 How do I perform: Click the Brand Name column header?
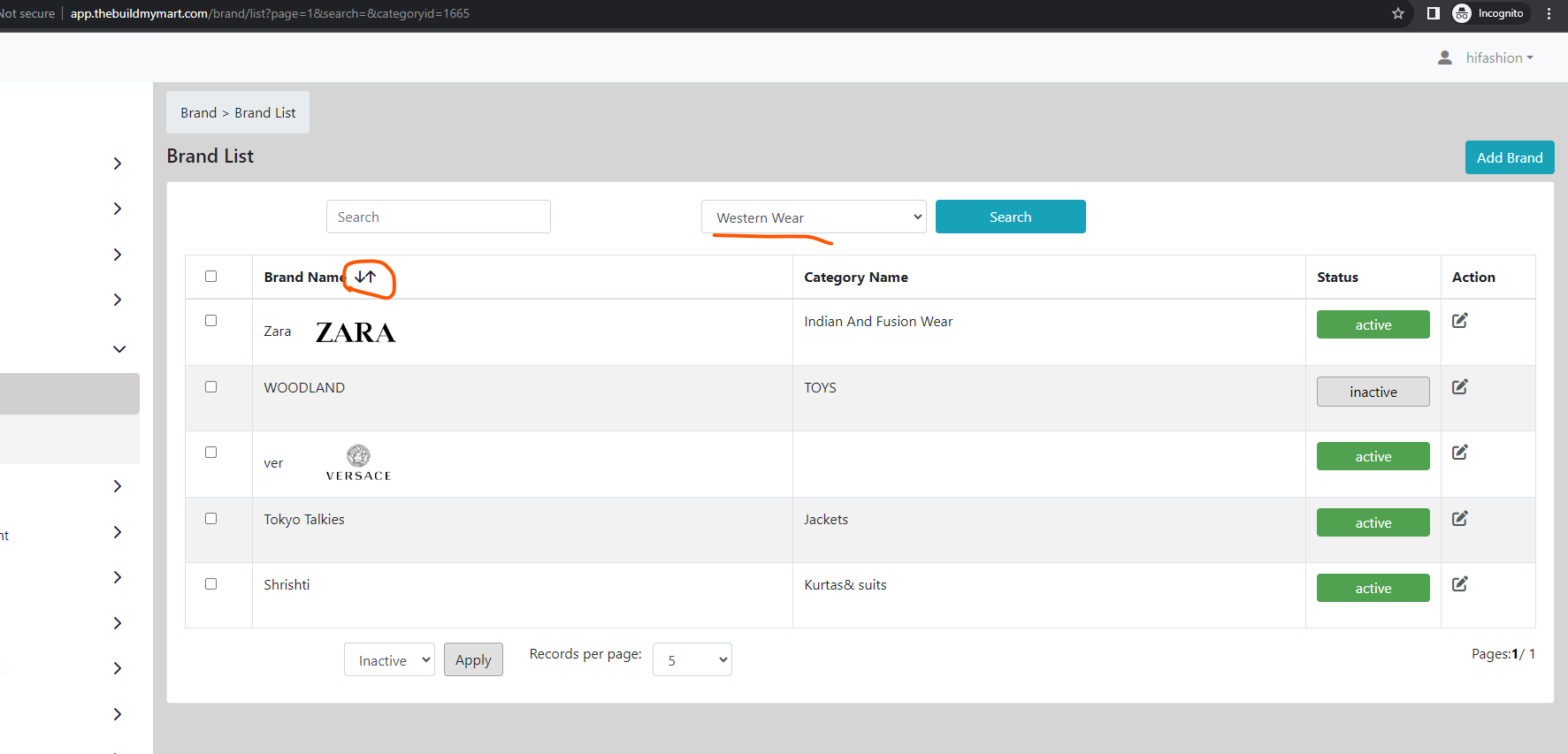[x=305, y=277]
